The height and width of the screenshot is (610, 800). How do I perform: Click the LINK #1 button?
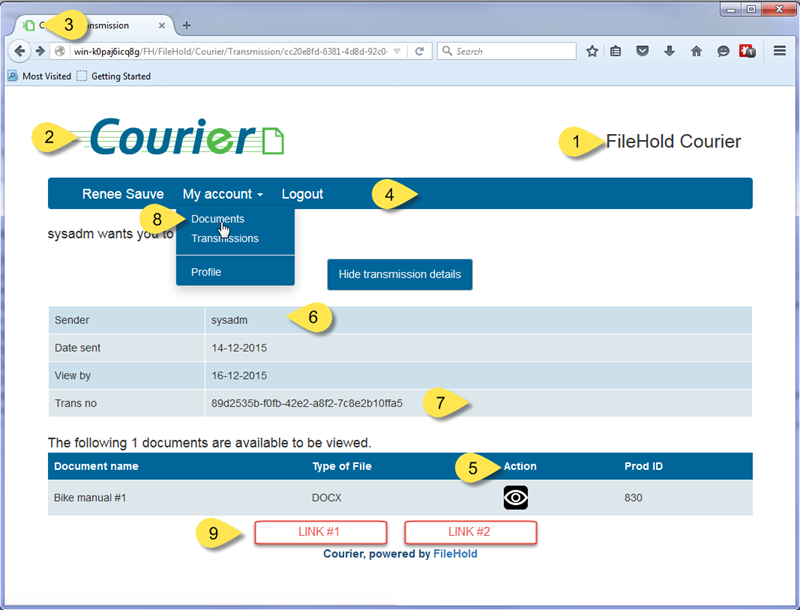click(320, 532)
